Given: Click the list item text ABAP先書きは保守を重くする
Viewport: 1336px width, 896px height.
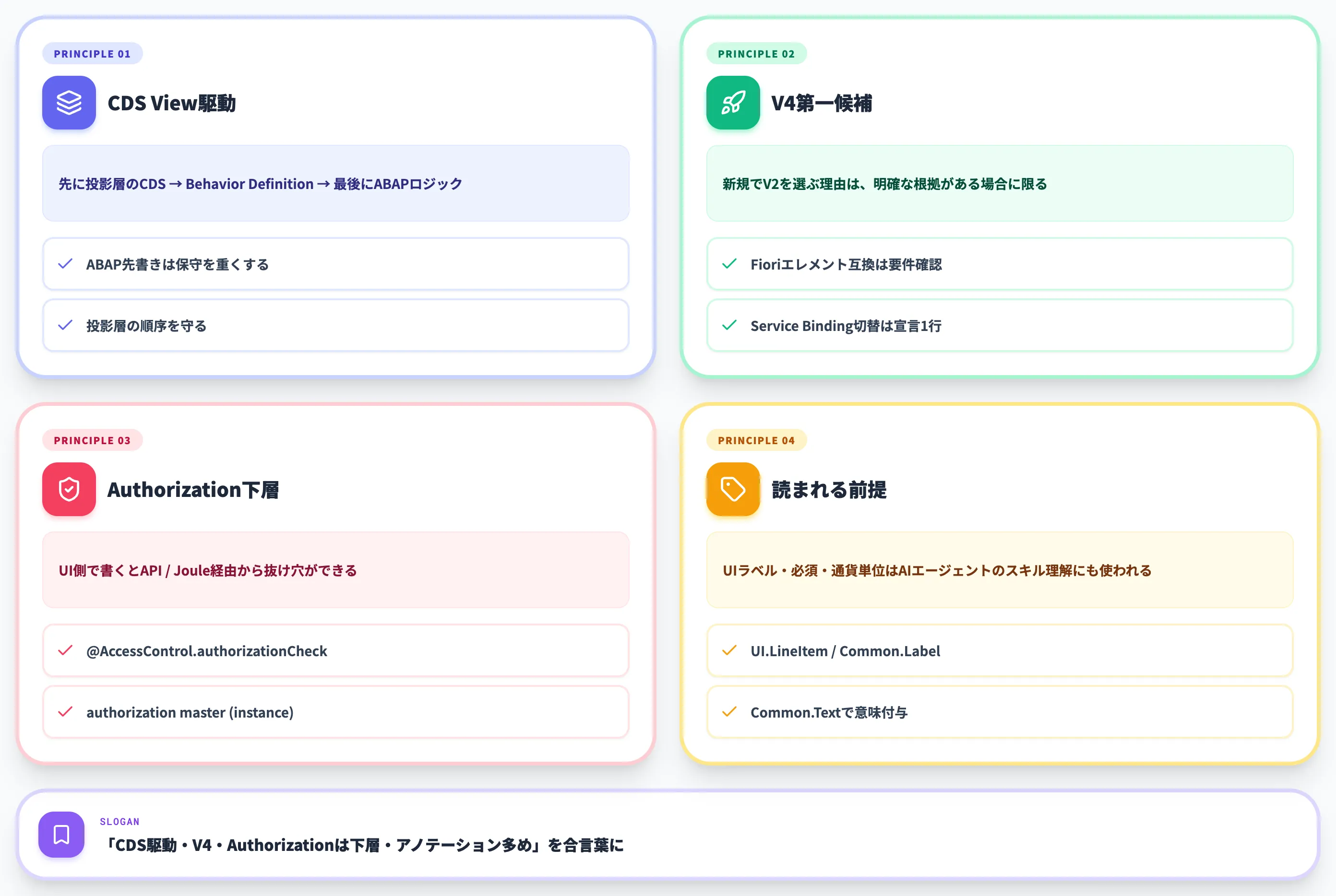Looking at the screenshot, I should click(x=177, y=265).
